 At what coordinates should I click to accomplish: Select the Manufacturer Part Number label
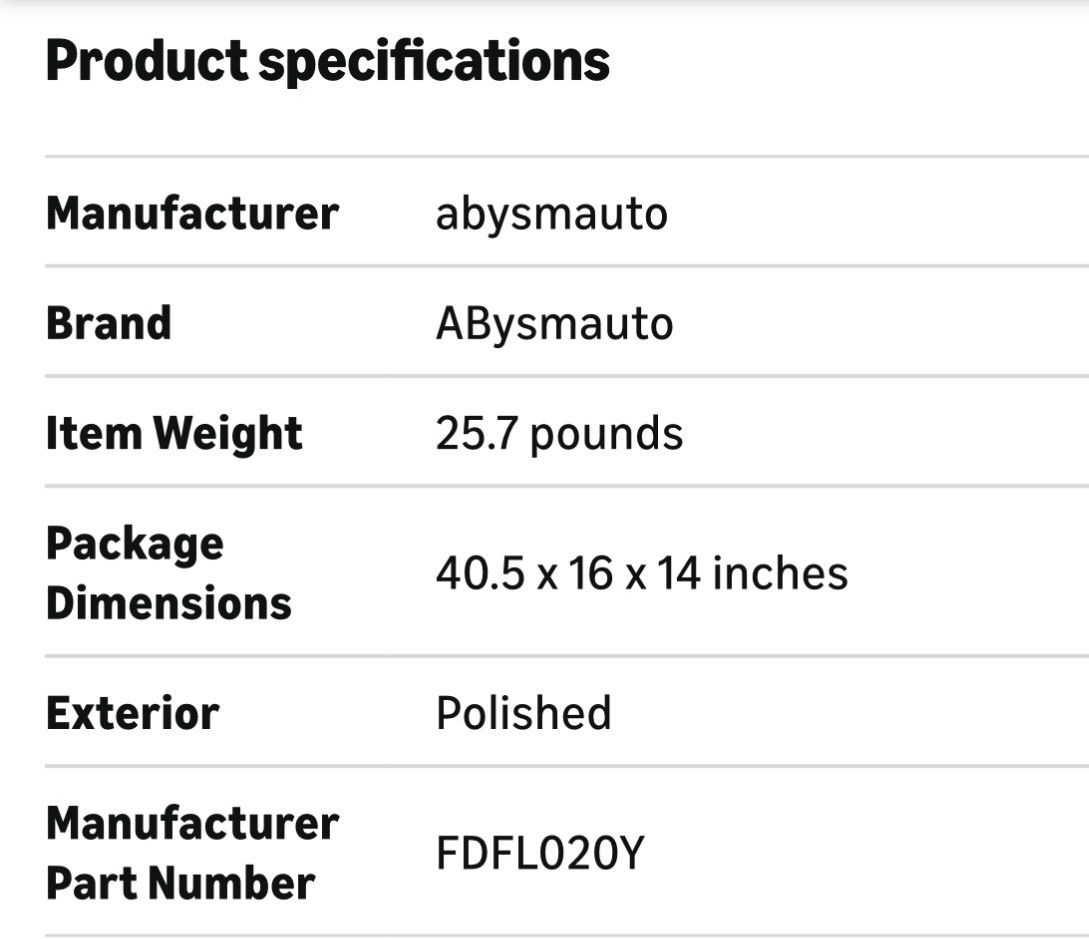[x=192, y=853]
